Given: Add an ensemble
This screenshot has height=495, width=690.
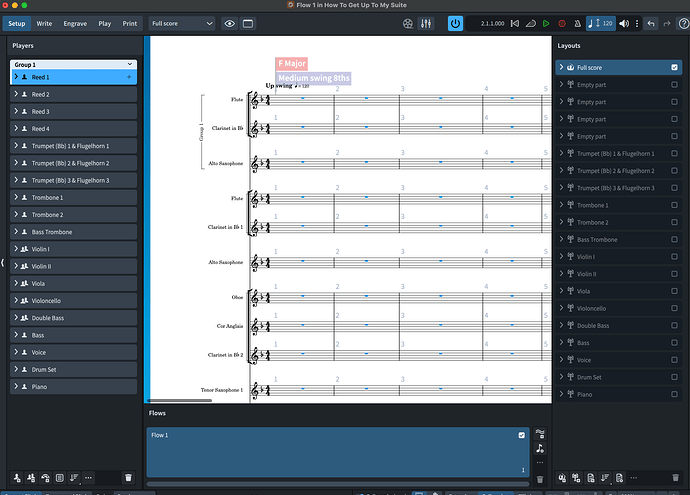Looking at the screenshot, I should coord(45,477).
